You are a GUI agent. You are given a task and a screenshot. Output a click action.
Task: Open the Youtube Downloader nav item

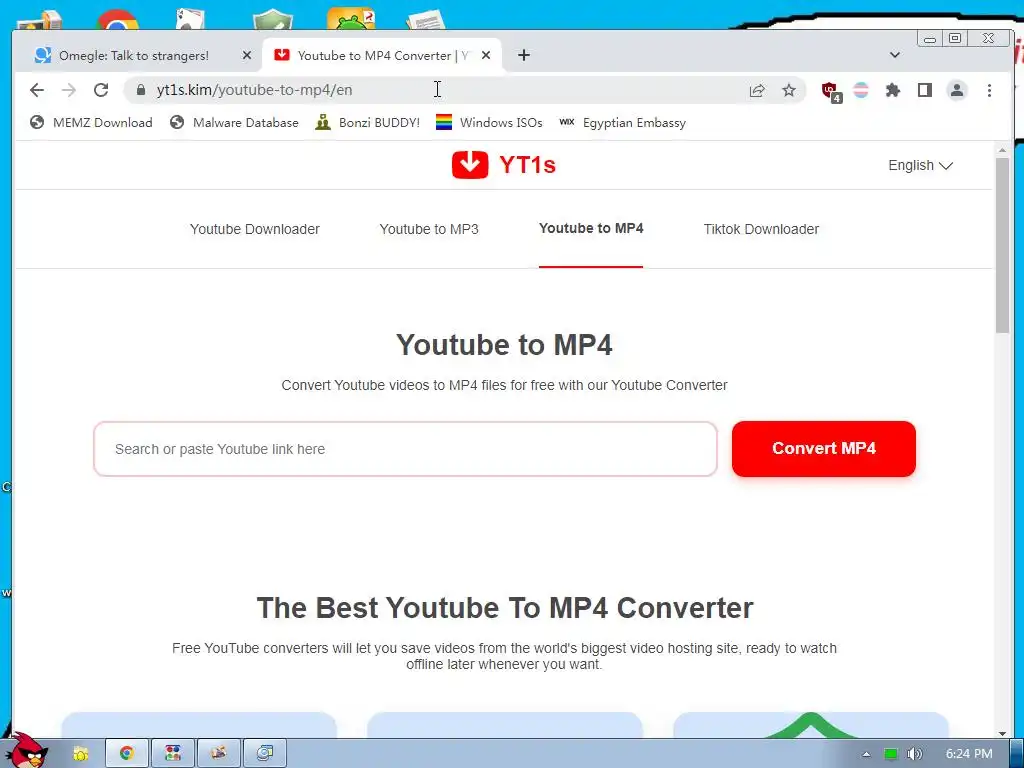point(255,229)
